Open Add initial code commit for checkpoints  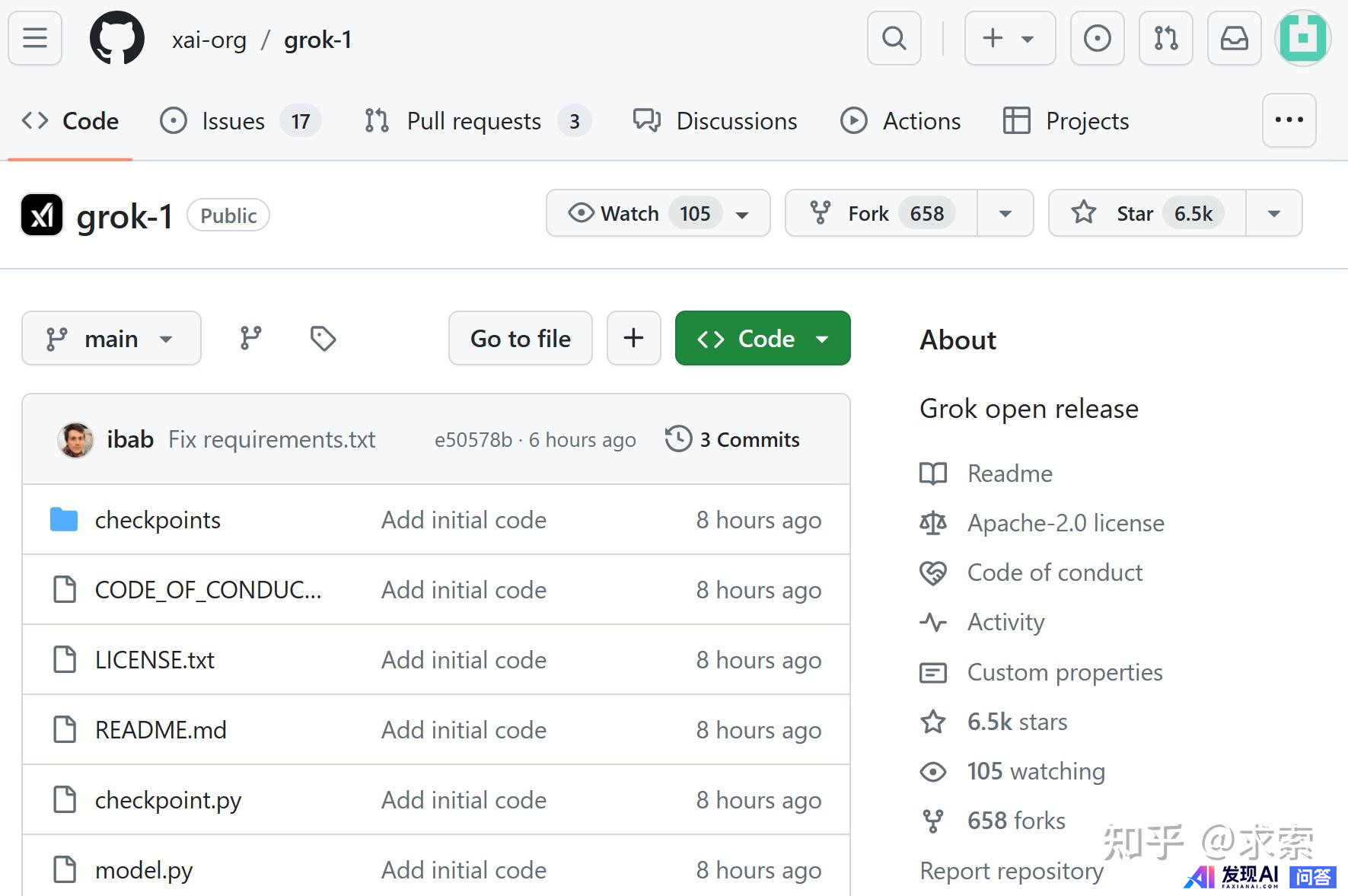pos(464,520)
